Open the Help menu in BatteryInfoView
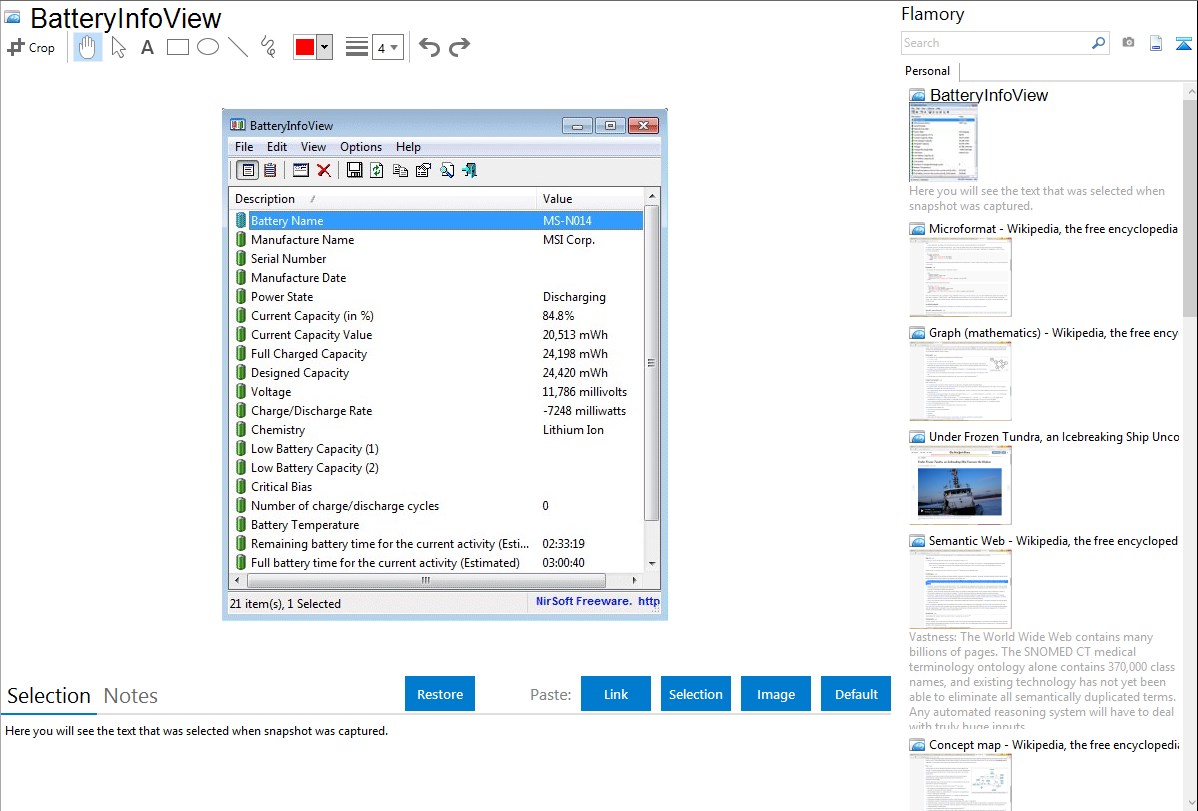 [x=408, y=147]
